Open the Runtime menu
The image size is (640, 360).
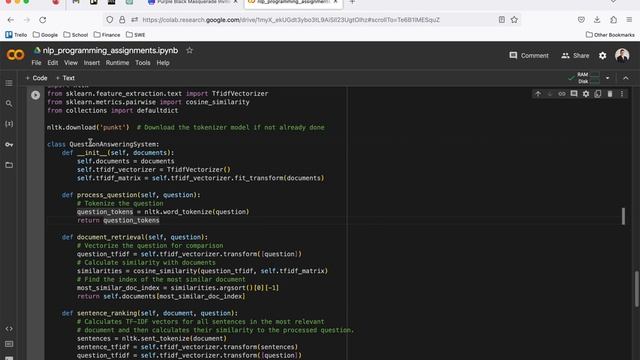[118, 63]
